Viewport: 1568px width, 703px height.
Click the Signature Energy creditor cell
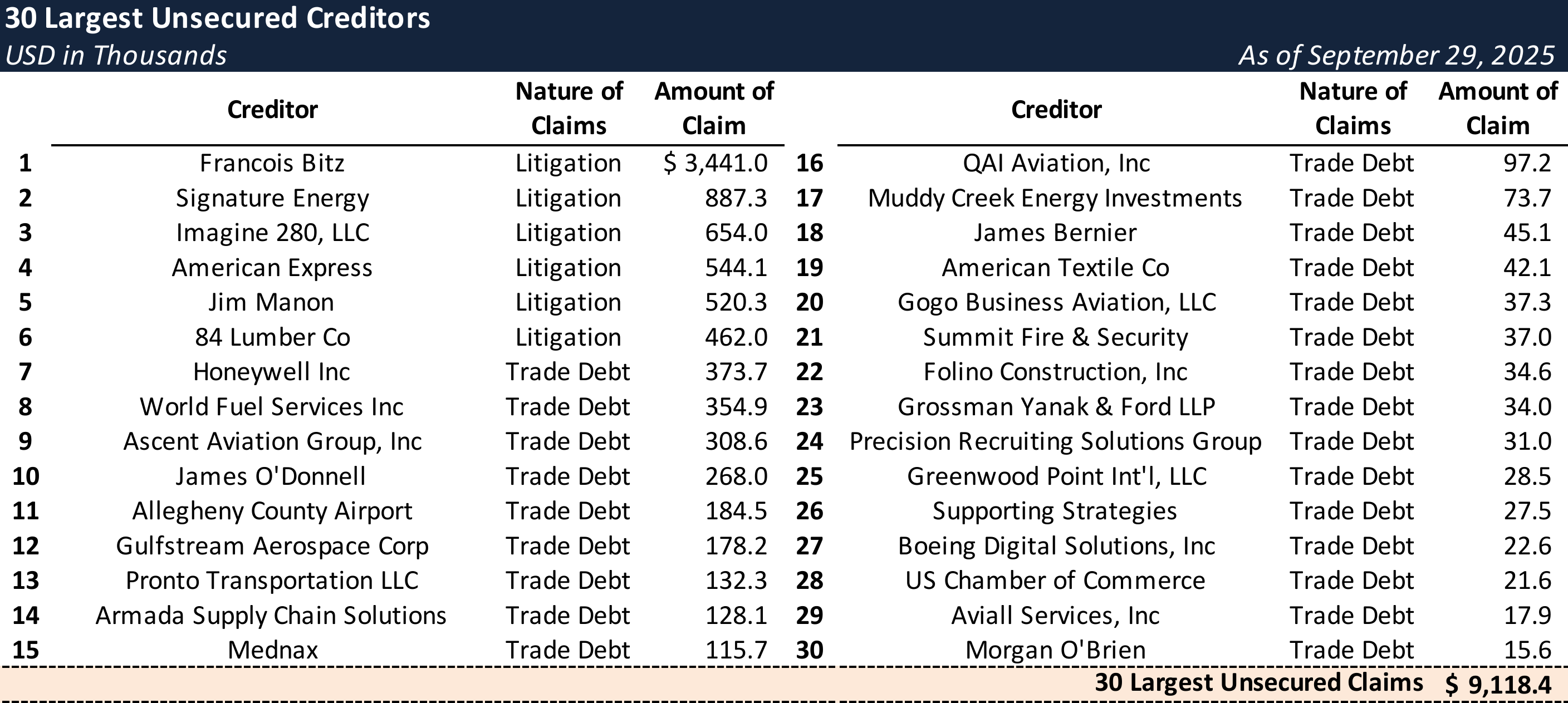click(272, 198)
